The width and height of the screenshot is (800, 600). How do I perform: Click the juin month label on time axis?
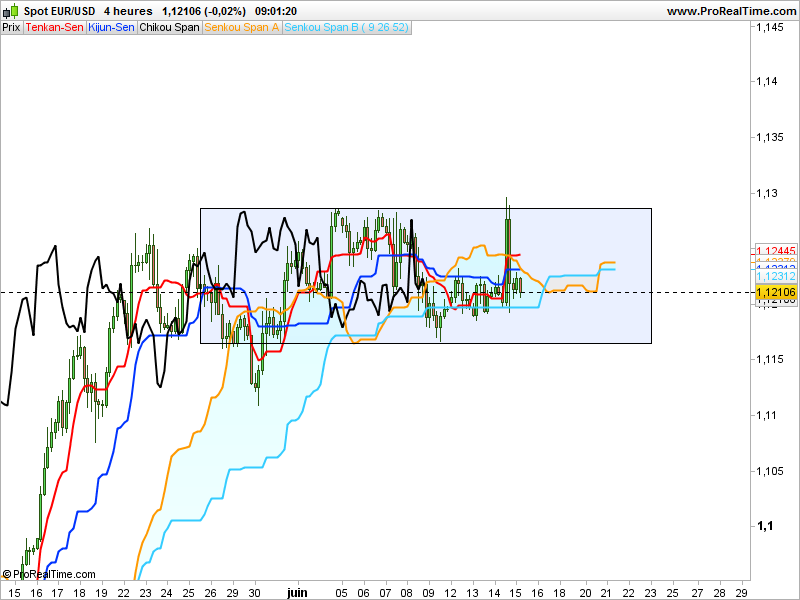click(x=297, y=592)
